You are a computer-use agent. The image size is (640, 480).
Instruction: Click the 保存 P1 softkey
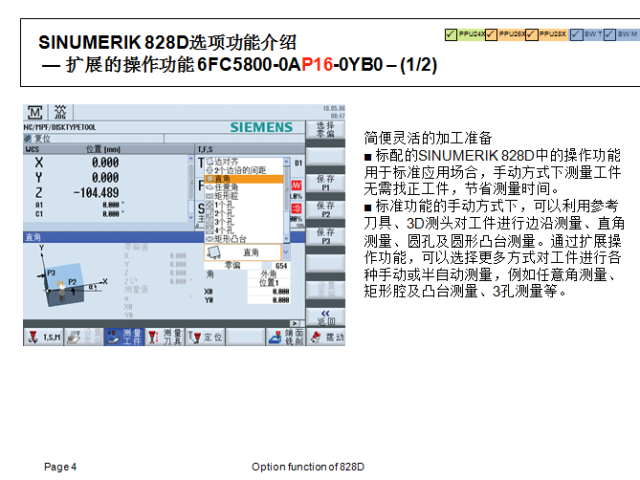[x=325, y=183]
